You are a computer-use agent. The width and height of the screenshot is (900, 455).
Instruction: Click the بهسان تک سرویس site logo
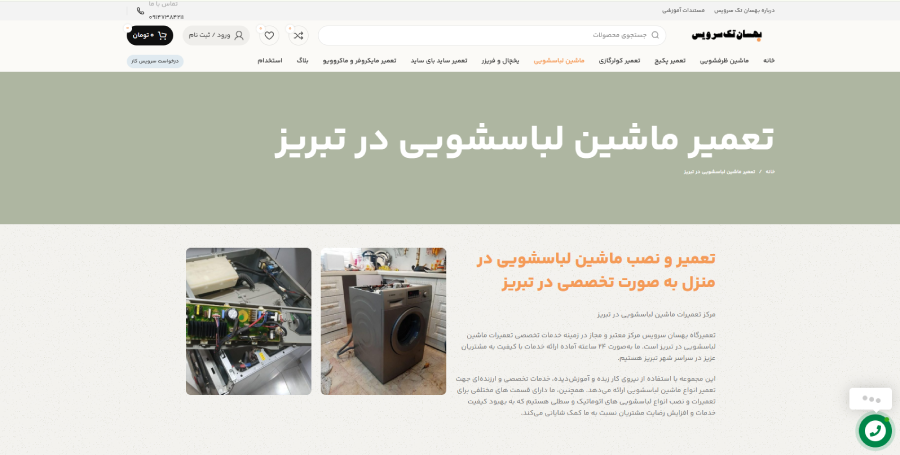[x=727, y=35]
